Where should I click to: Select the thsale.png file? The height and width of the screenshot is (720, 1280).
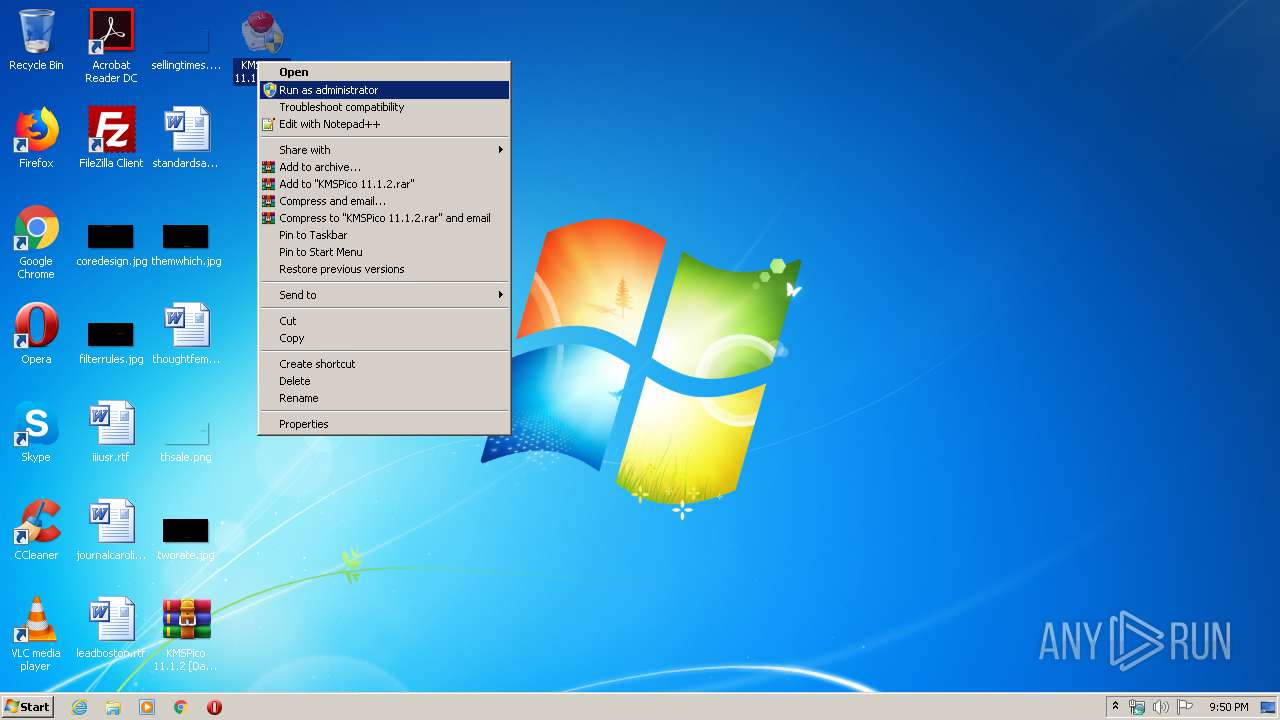click(x=186, y=440)
